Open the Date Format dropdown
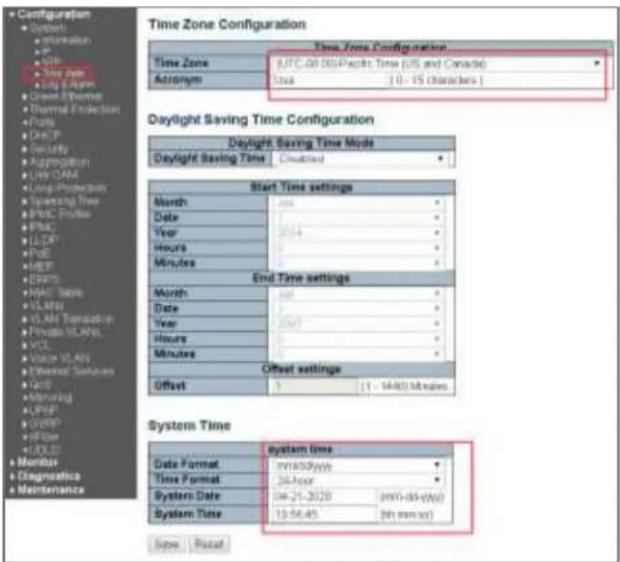Screen dimensions: 620x562 click(x=358, y=465)
